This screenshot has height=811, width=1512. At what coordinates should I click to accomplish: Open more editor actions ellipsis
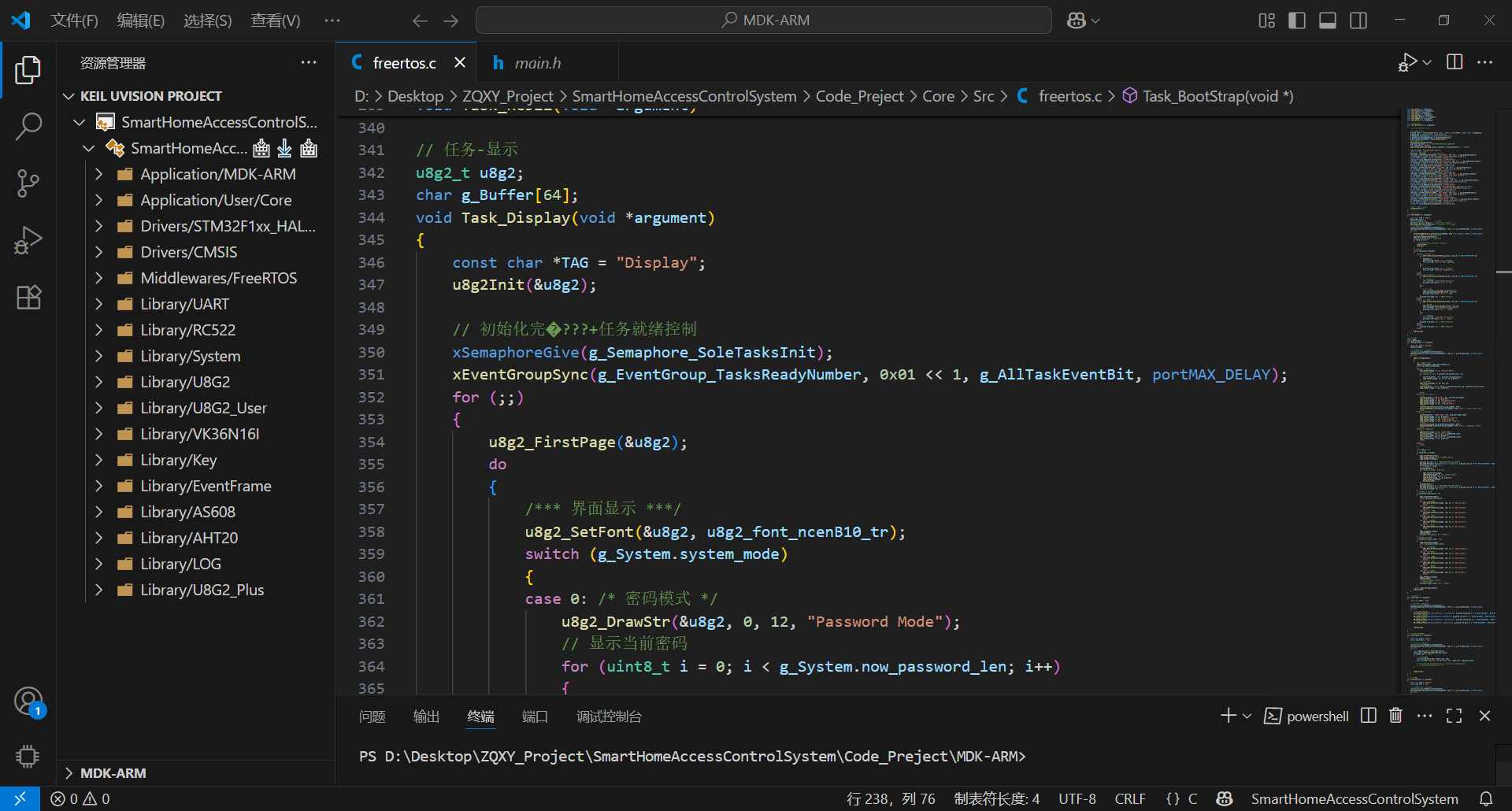(1484, 62)
